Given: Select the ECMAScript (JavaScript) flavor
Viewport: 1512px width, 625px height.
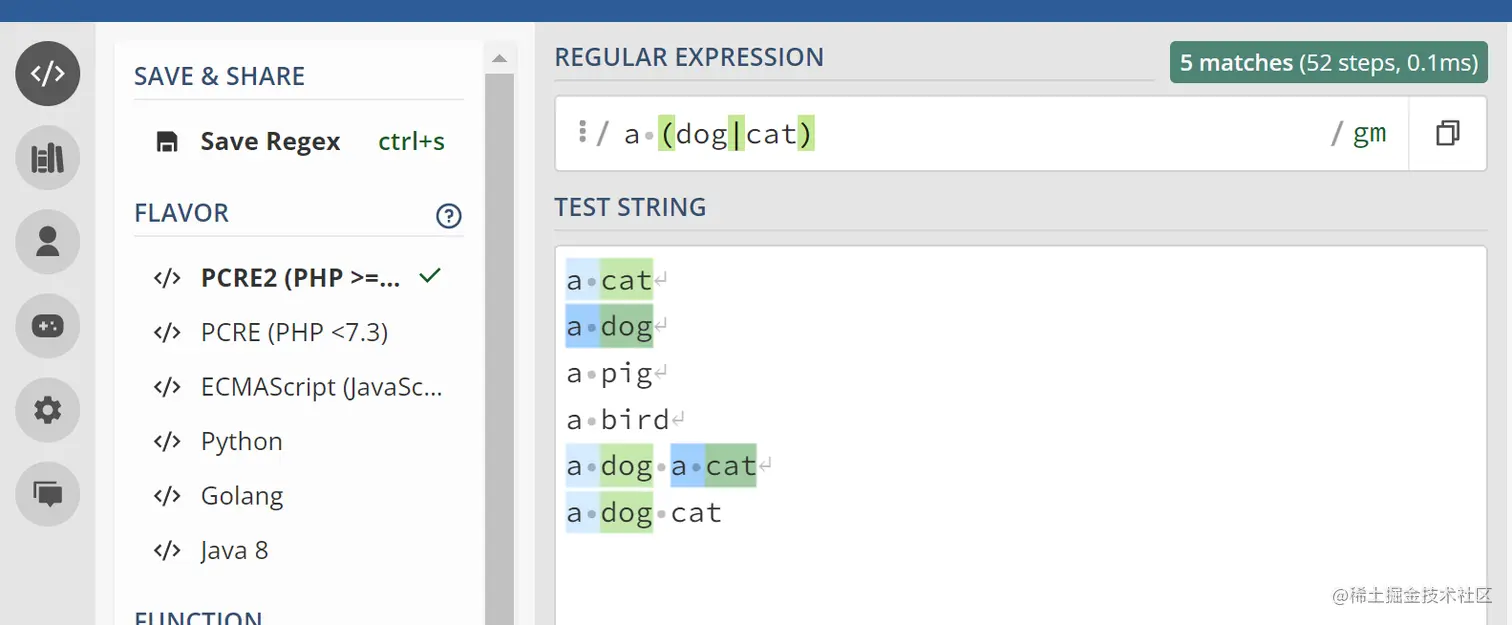Looking at the screenshot, I should pos(320,387).
